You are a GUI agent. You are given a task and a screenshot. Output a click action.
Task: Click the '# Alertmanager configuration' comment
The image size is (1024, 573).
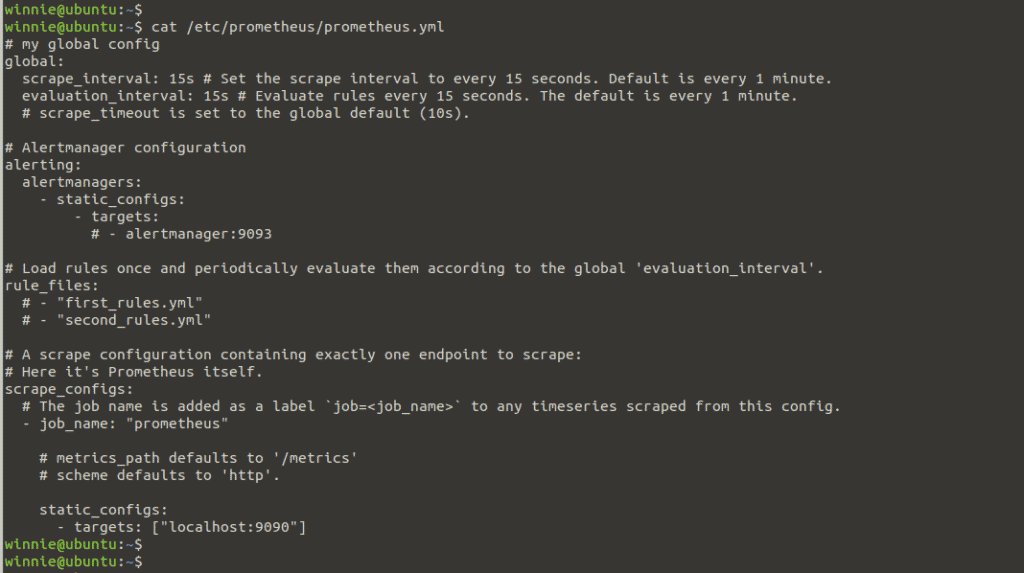click(x=125, y=148)
